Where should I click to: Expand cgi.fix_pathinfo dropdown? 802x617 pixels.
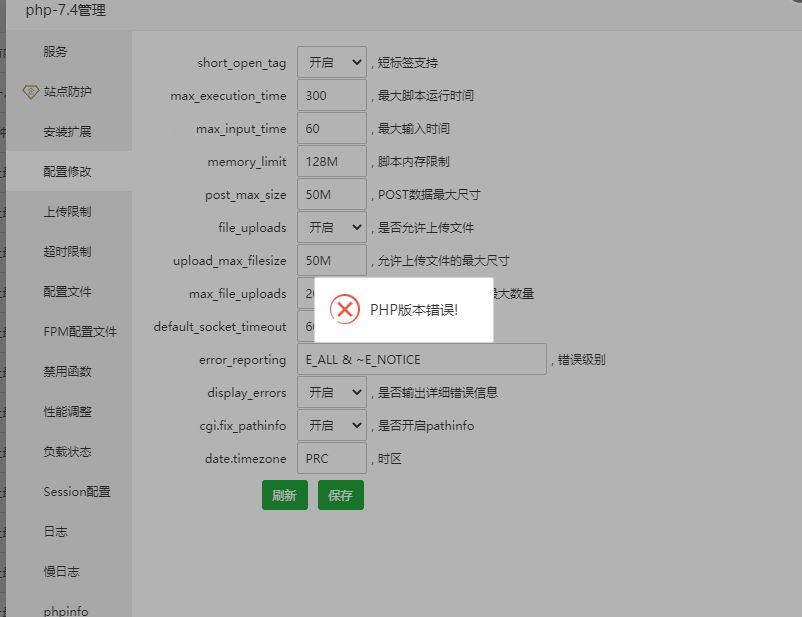[x=332, y=425]
